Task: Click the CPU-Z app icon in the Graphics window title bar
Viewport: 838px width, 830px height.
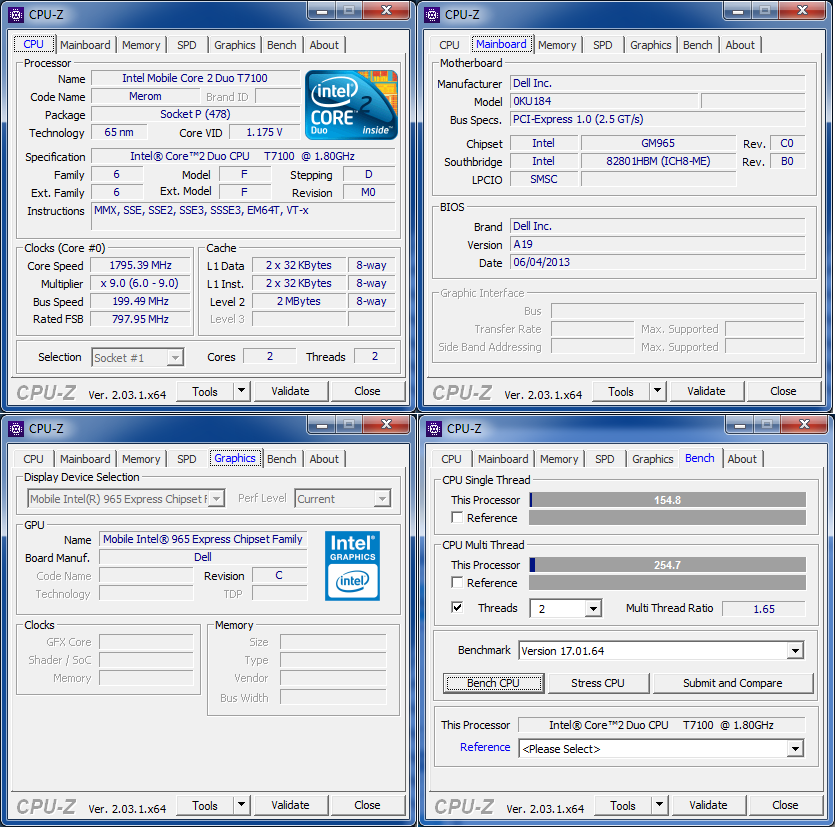Action: pyautogui.click(x=16, y=429)
